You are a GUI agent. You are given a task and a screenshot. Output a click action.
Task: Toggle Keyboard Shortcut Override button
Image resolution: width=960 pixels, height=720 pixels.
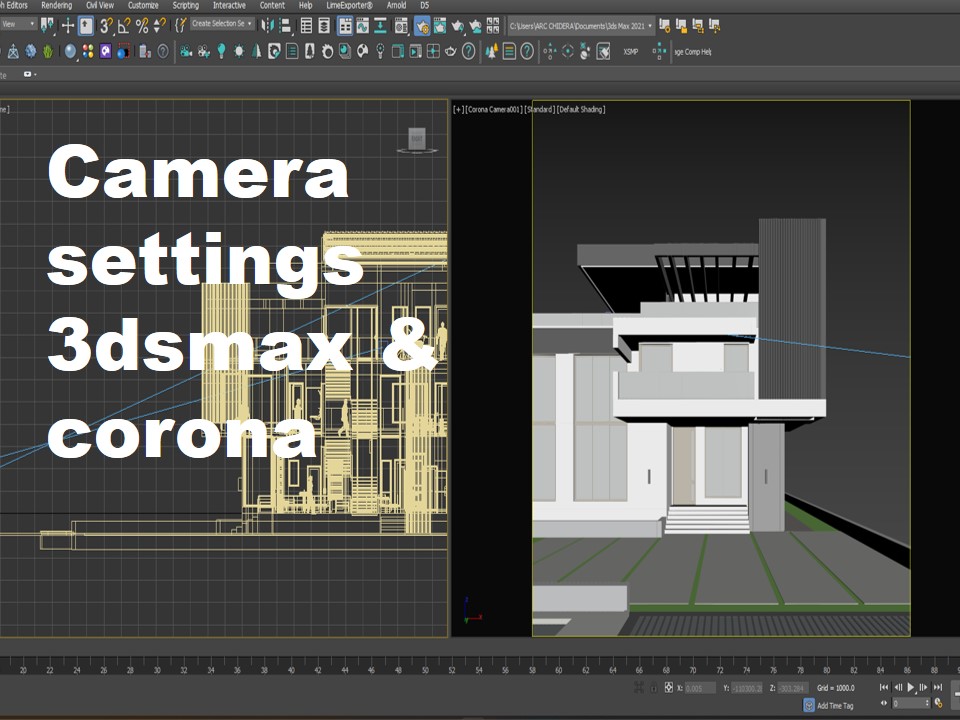(x=86, y=25)
